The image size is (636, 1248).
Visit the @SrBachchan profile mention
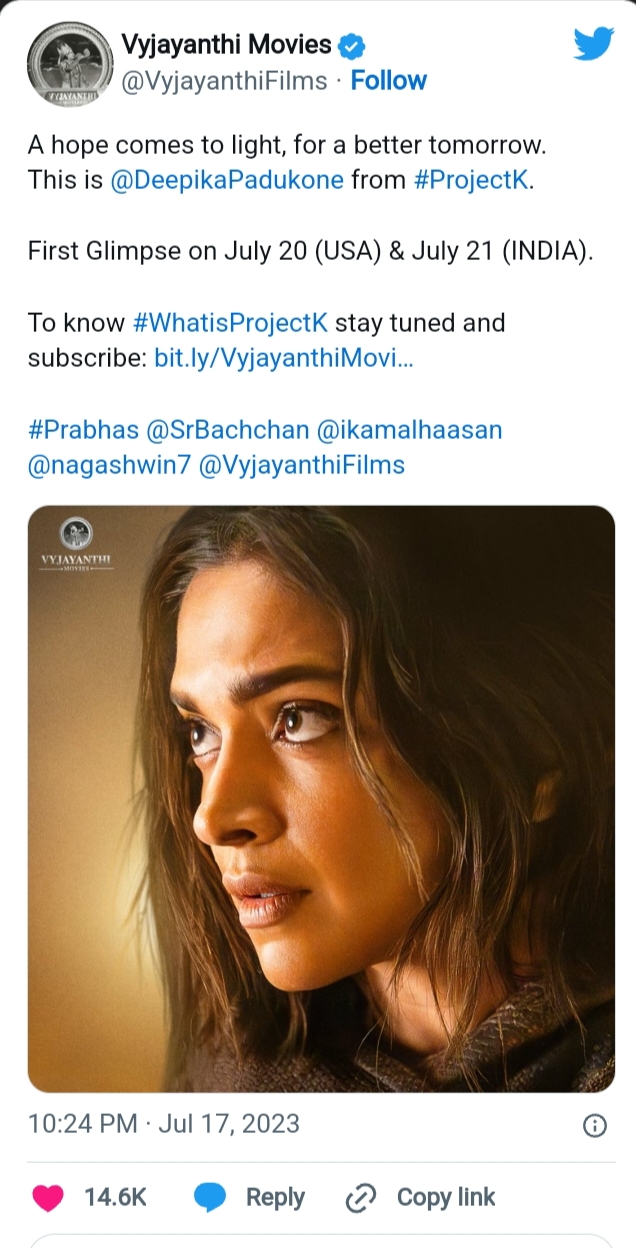click(227, 430)
